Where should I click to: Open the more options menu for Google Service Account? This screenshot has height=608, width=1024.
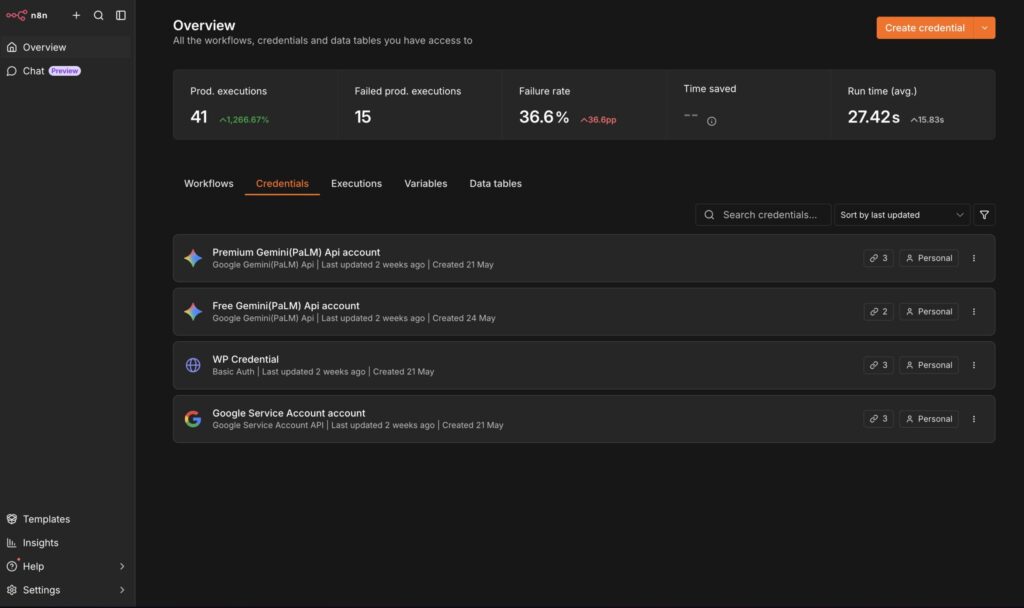974,419
